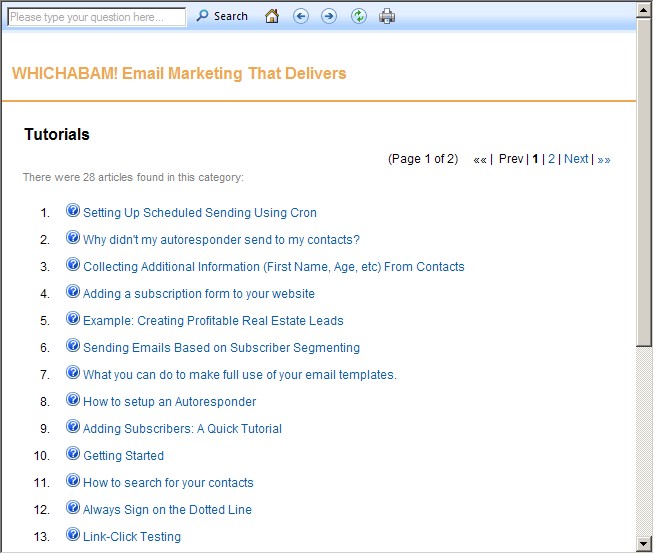Click the help icon beside email templates article
This screenshot has width=654, height=554.
click(73, 372)
